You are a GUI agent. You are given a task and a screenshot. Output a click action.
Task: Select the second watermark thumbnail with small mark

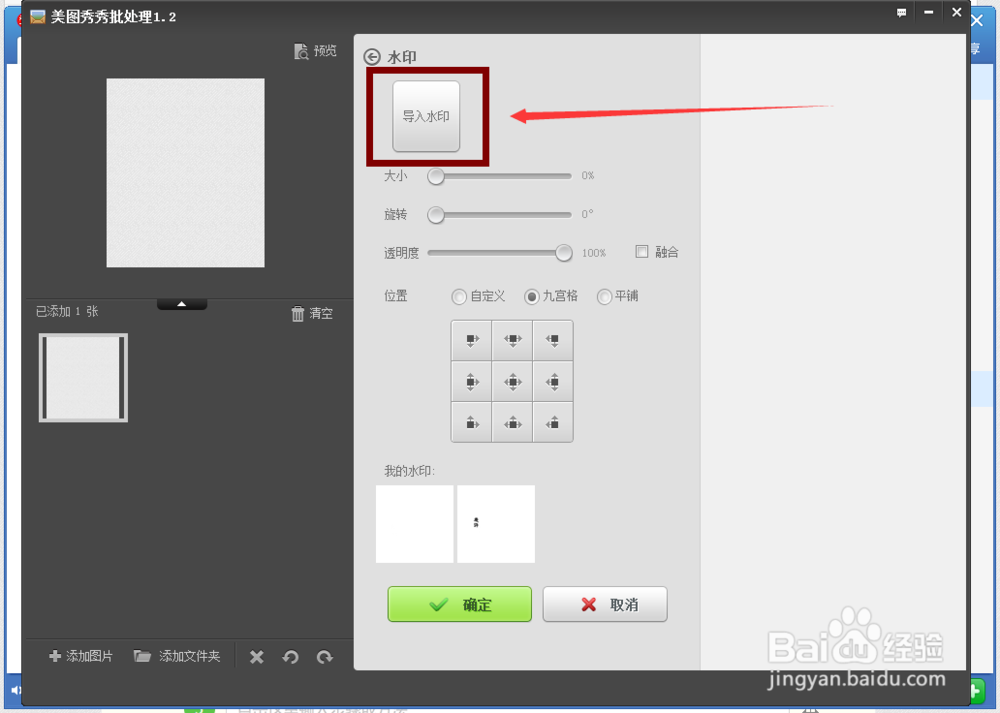pos(496,524)
